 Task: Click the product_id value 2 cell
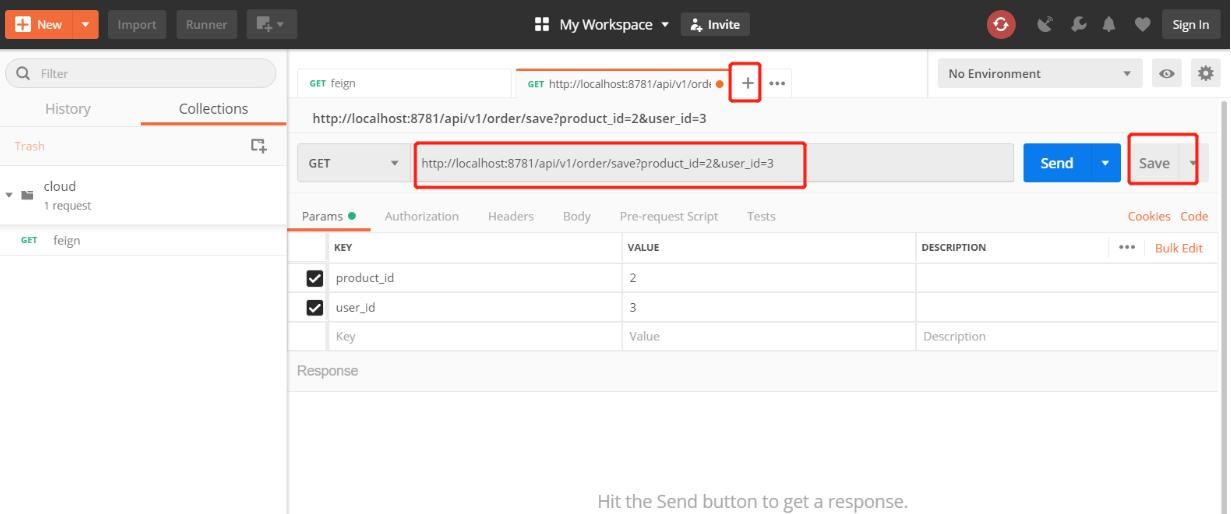point(768,278)
